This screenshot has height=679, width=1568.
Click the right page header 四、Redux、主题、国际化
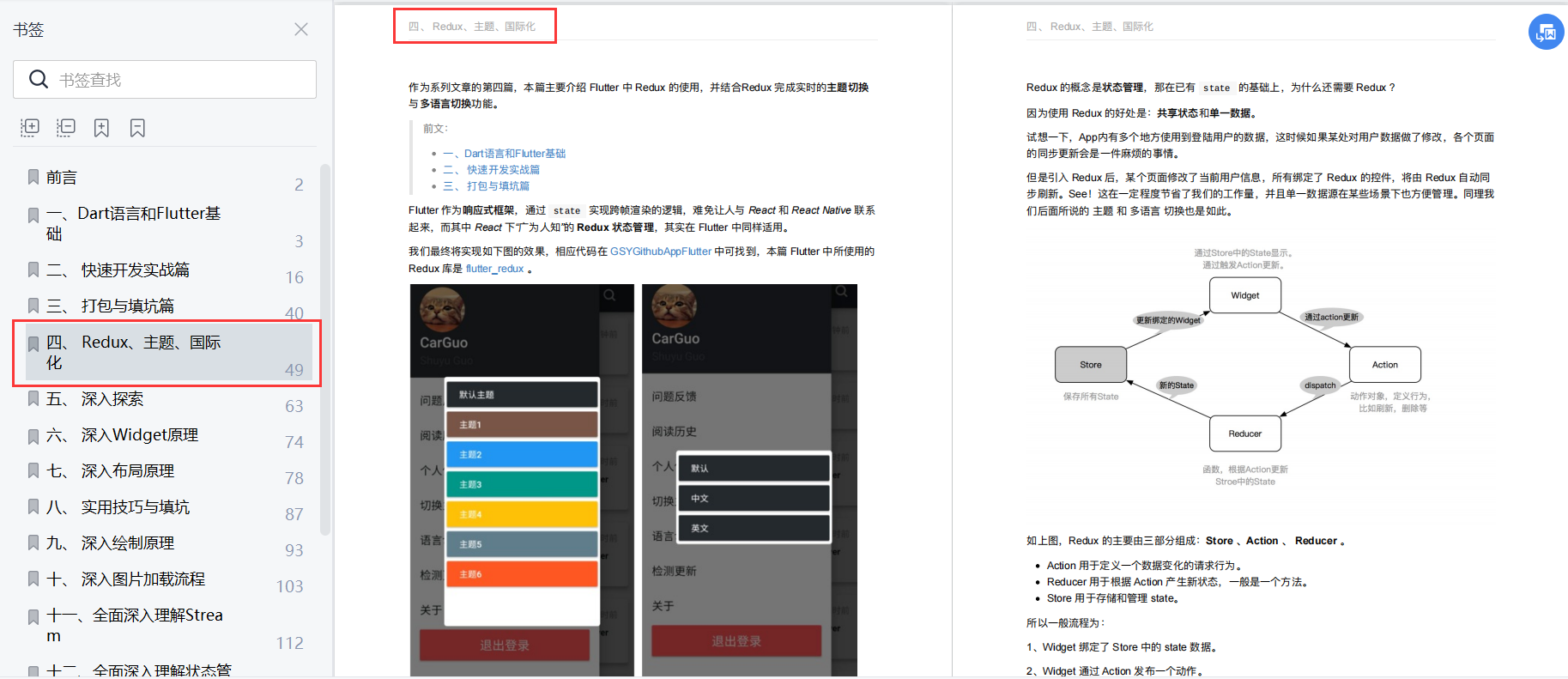[1090, 27]
